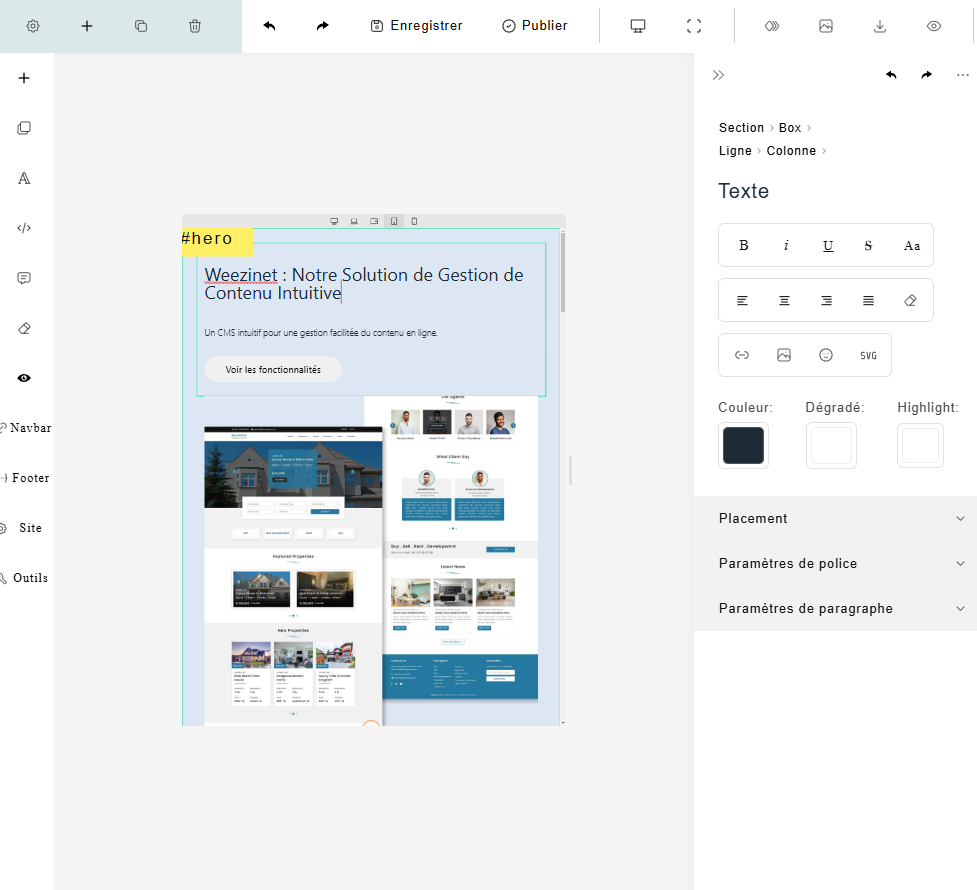Screen dimensions: 977x890
Task: Preview the page with eye icon
Action: click(x=933, y=26)
